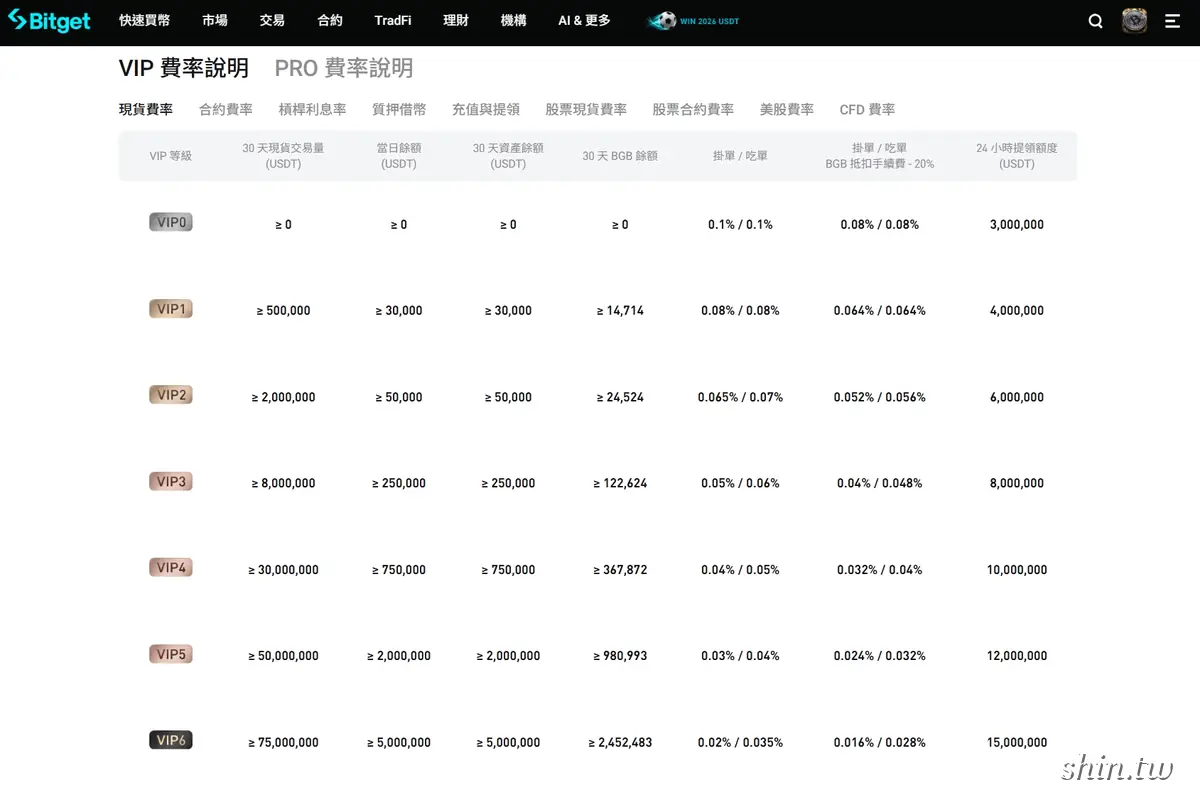
Task: Click the ≥ 30,000,000 trading volume cell
Action: (x=283, y=570)
